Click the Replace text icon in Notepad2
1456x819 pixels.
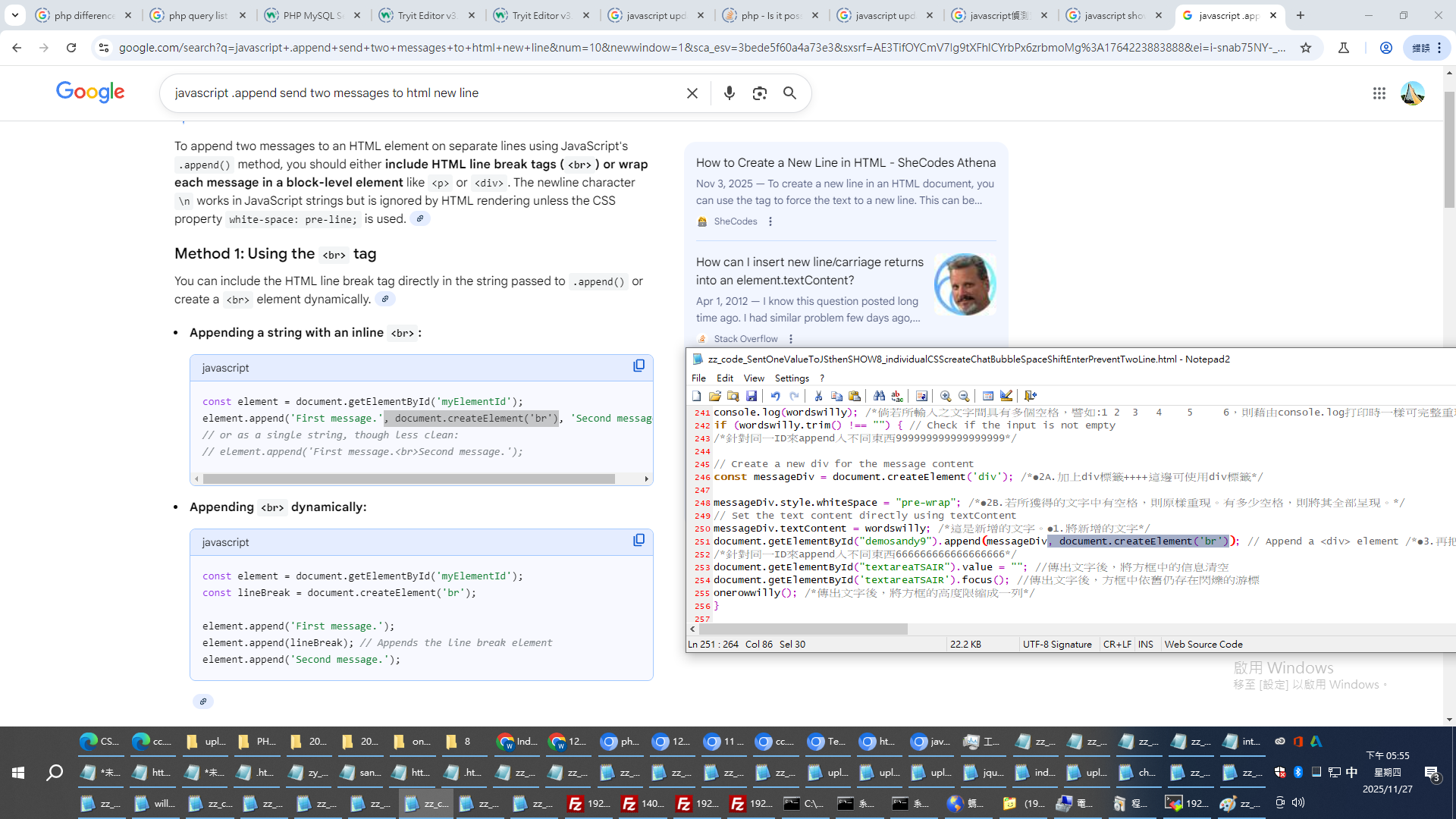[x=897, y=396]
